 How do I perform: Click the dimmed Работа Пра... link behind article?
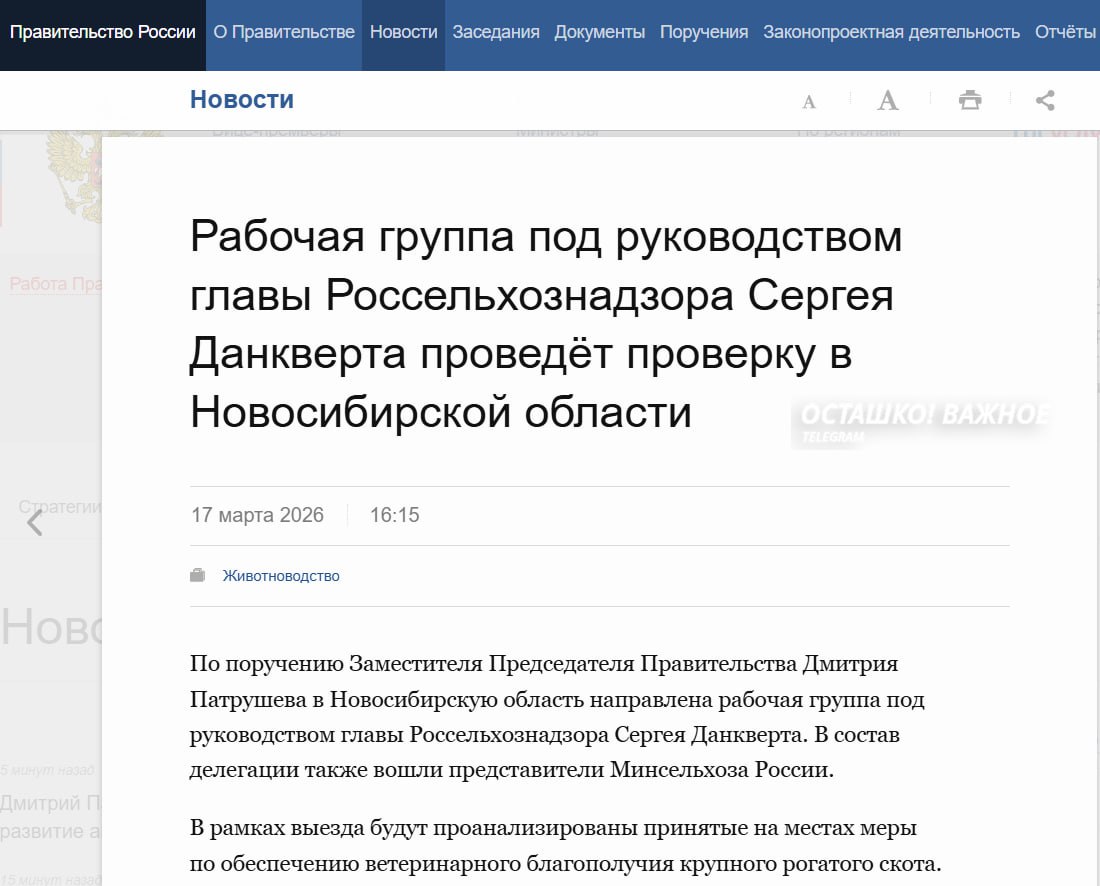pyautogui.click(x=55, y=284)
